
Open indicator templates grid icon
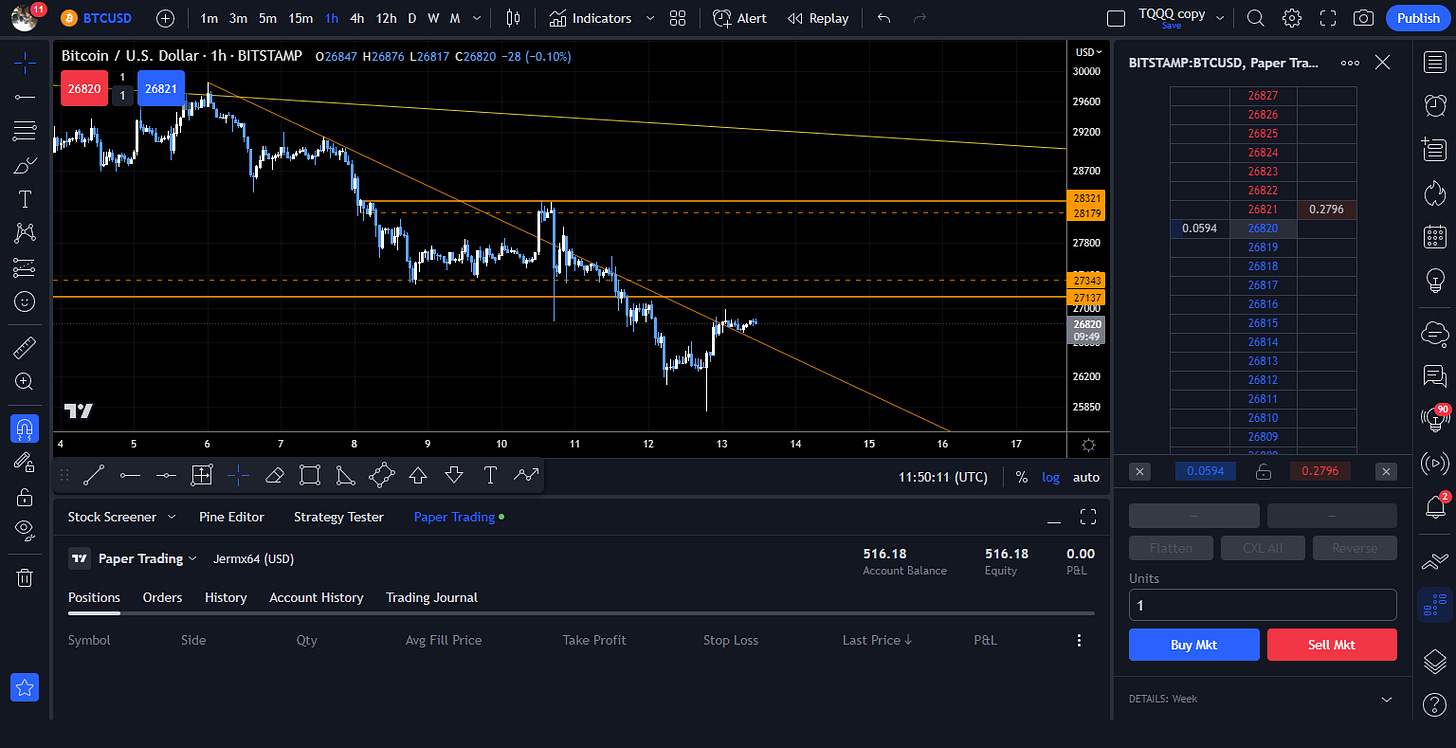678,18
